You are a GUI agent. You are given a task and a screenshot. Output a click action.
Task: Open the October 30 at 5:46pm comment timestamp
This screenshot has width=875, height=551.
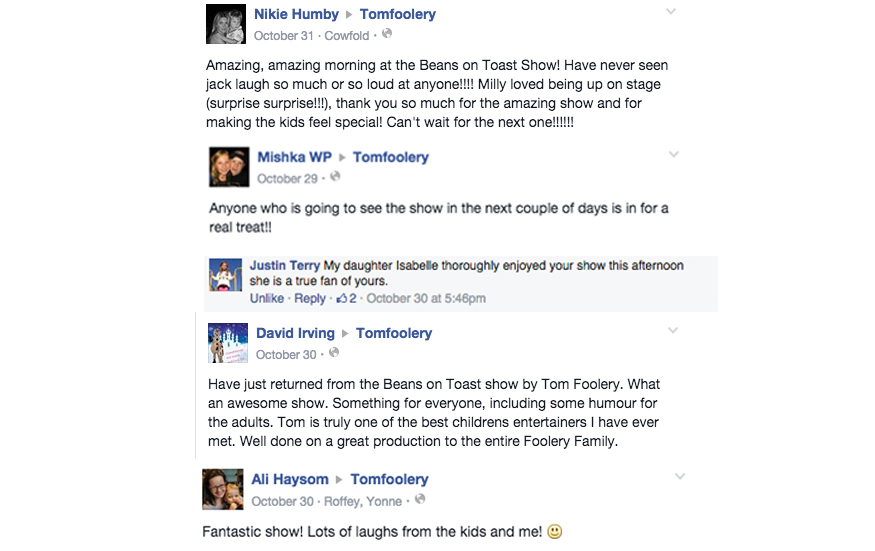coord(426,299)
